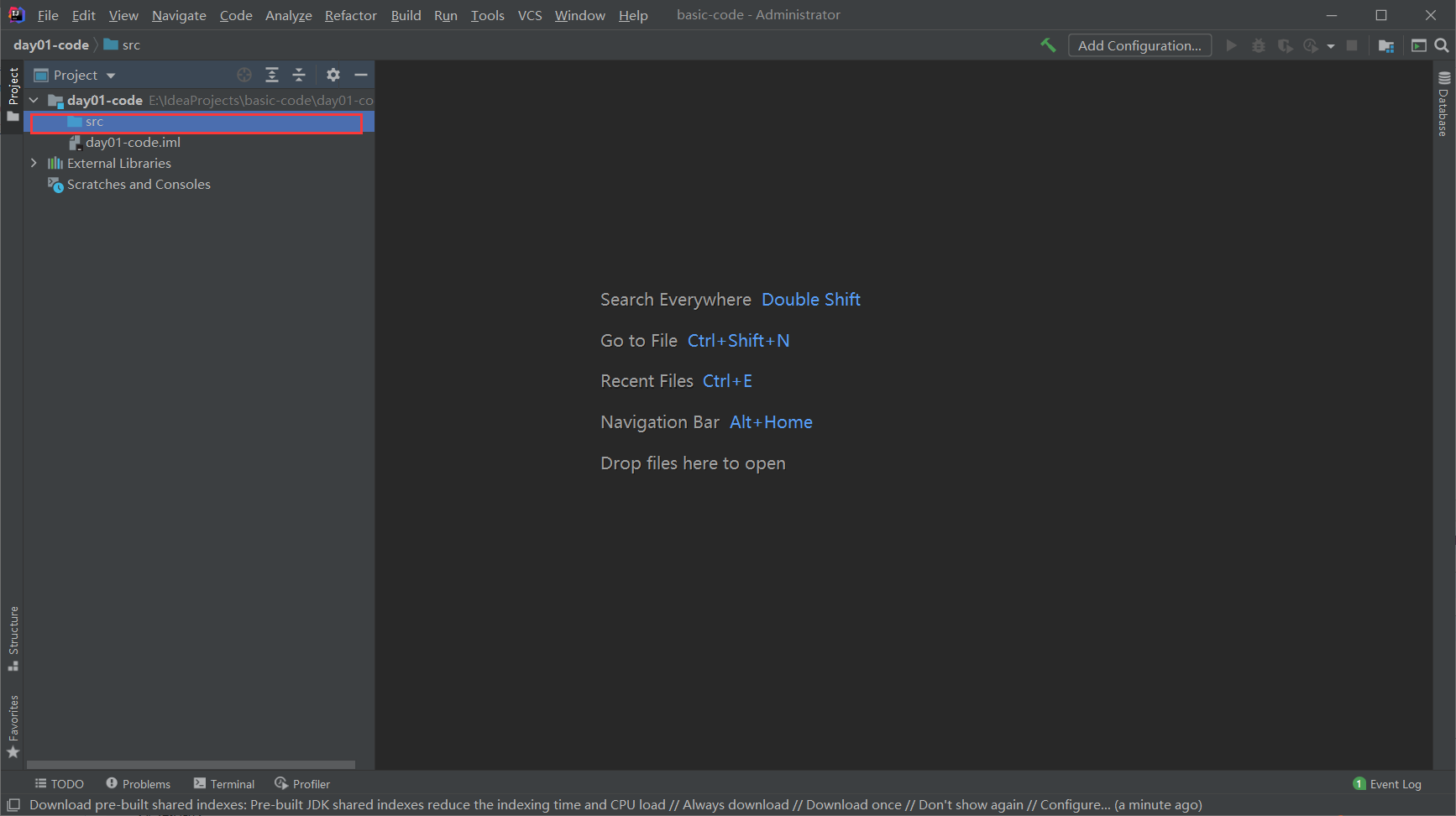Open the Profiler tool window tab
The width and height of the screenshot is (1456, 816).
(x=302, y=784)
